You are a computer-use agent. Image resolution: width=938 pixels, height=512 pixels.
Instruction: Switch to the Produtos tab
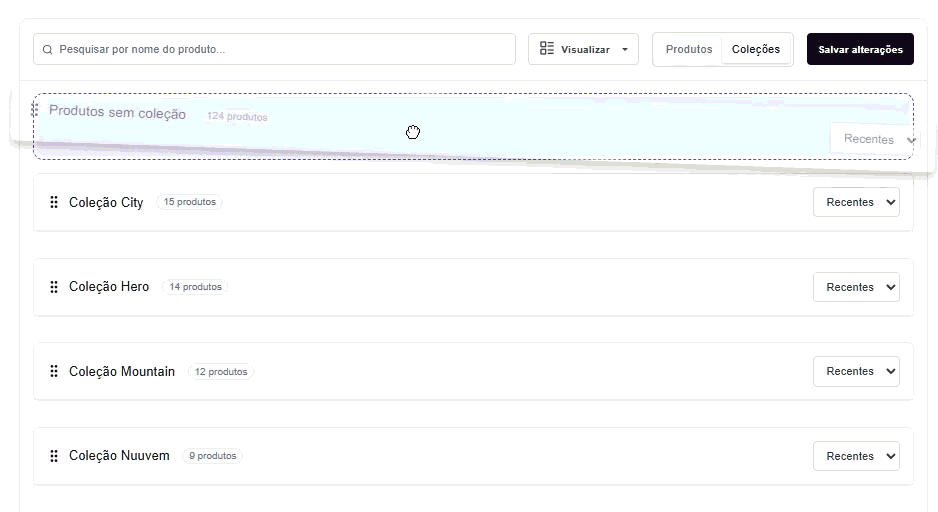[689, 49]
